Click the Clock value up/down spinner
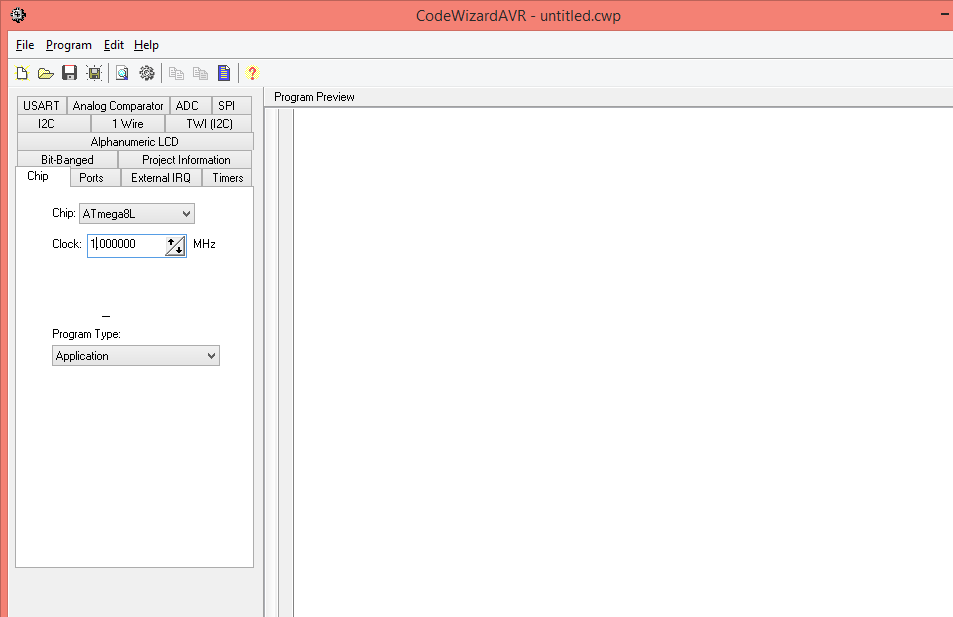 click(x=175, y=246)
